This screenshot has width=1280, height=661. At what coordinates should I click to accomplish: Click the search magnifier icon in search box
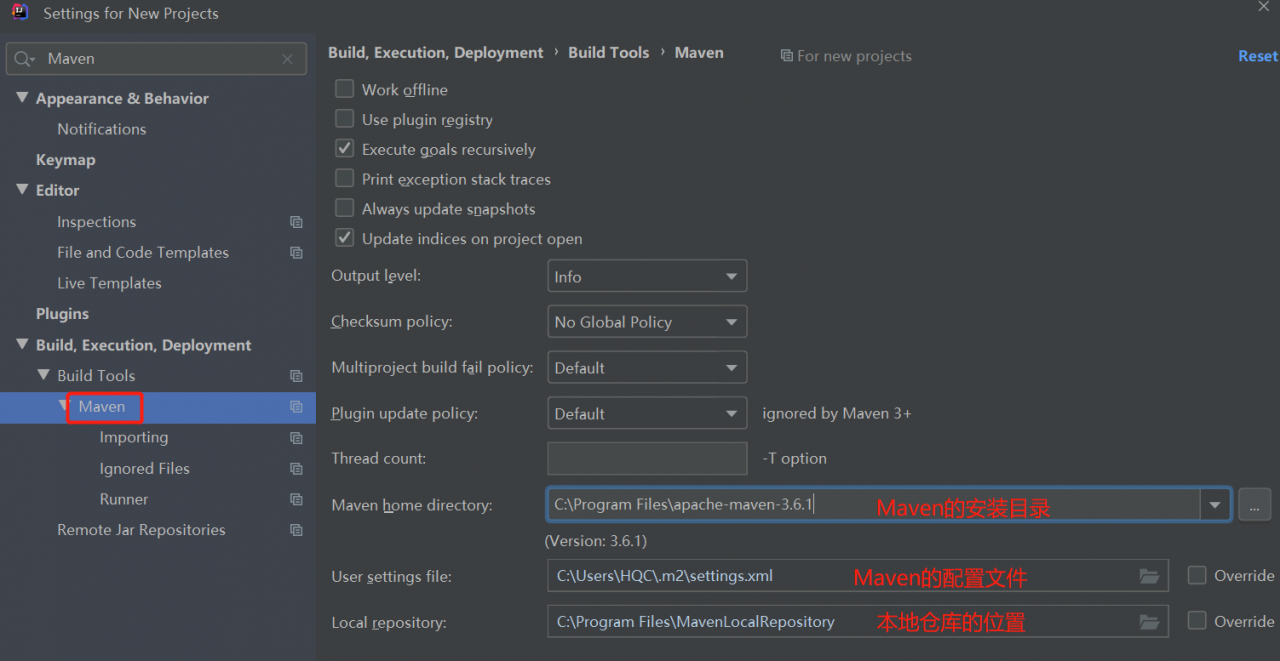coord(24,59)
